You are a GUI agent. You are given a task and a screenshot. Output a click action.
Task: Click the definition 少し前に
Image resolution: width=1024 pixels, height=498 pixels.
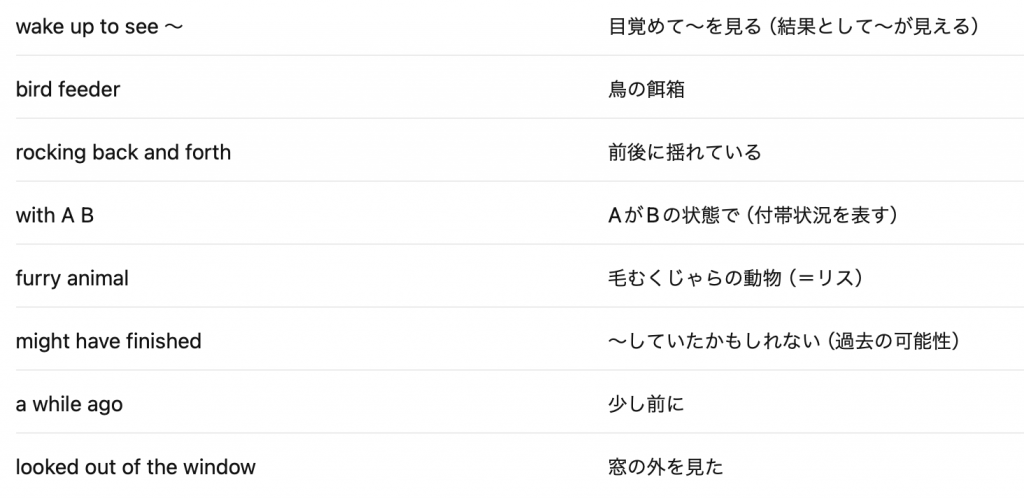pyautogui.click(x=647, y=405)
